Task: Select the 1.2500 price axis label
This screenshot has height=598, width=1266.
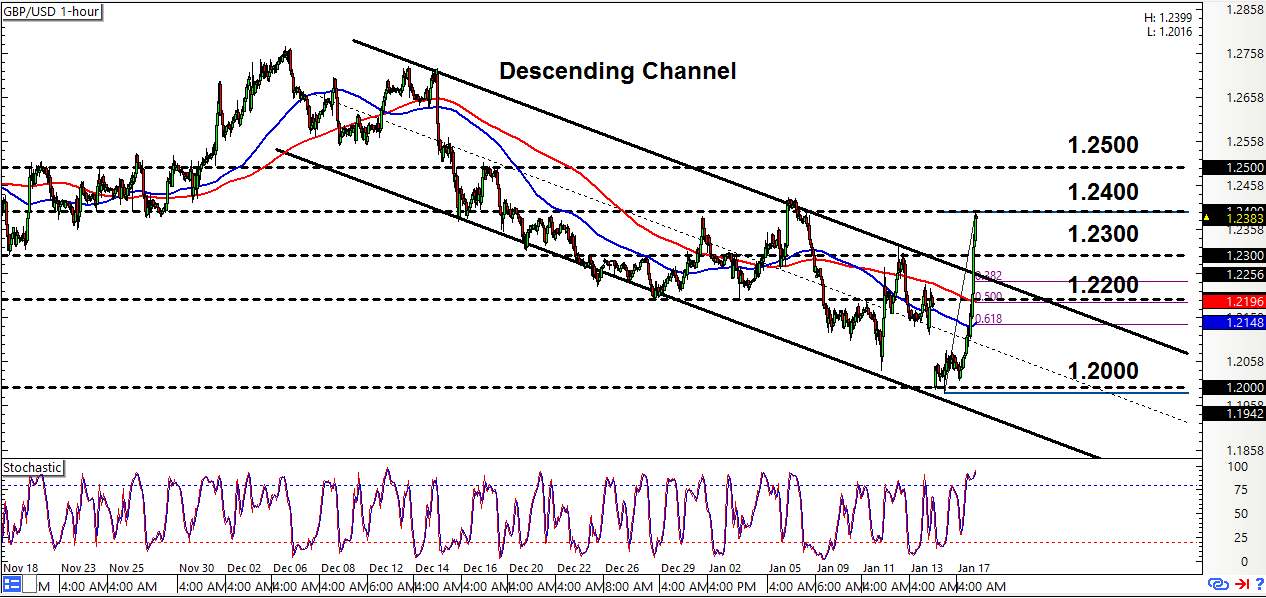Action: 1234,167
